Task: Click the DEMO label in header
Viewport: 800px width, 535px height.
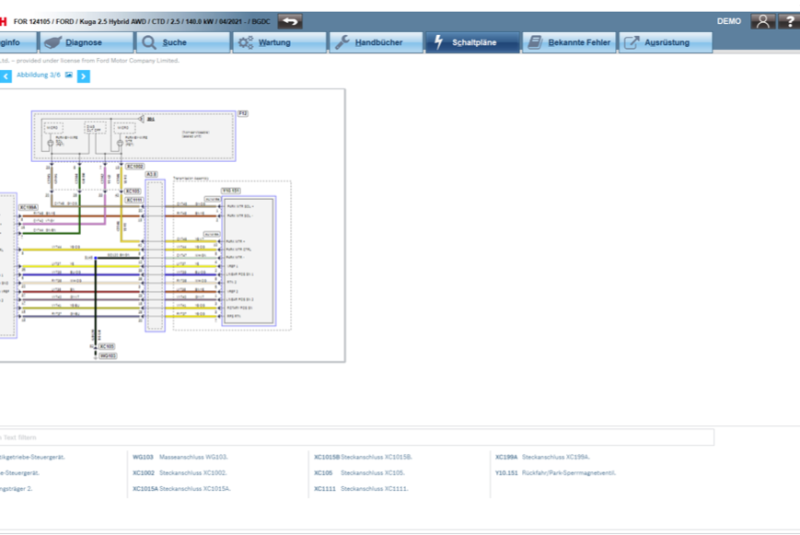Action: [729, 21]
